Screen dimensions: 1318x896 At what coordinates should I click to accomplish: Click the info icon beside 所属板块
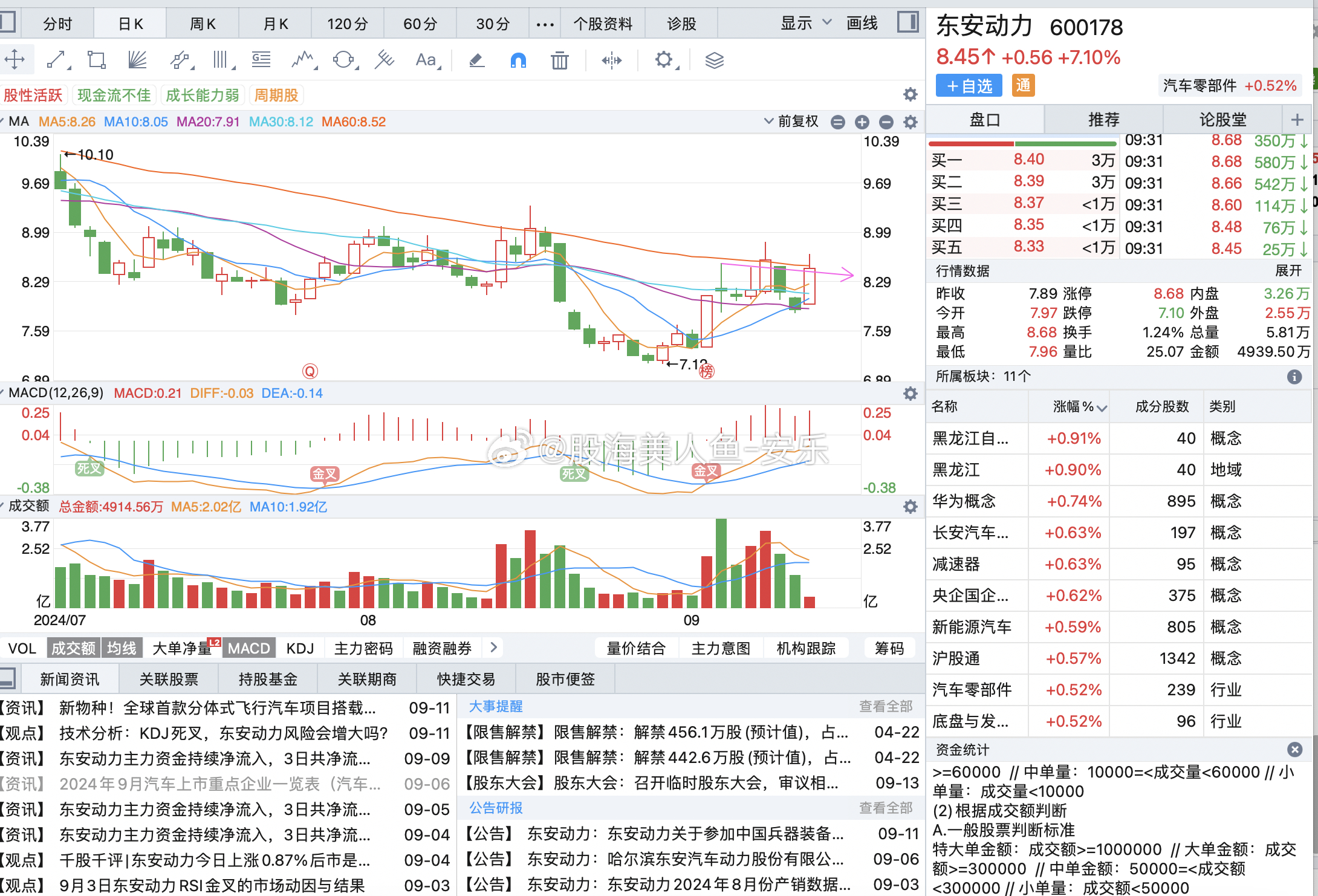(1294, 377)
